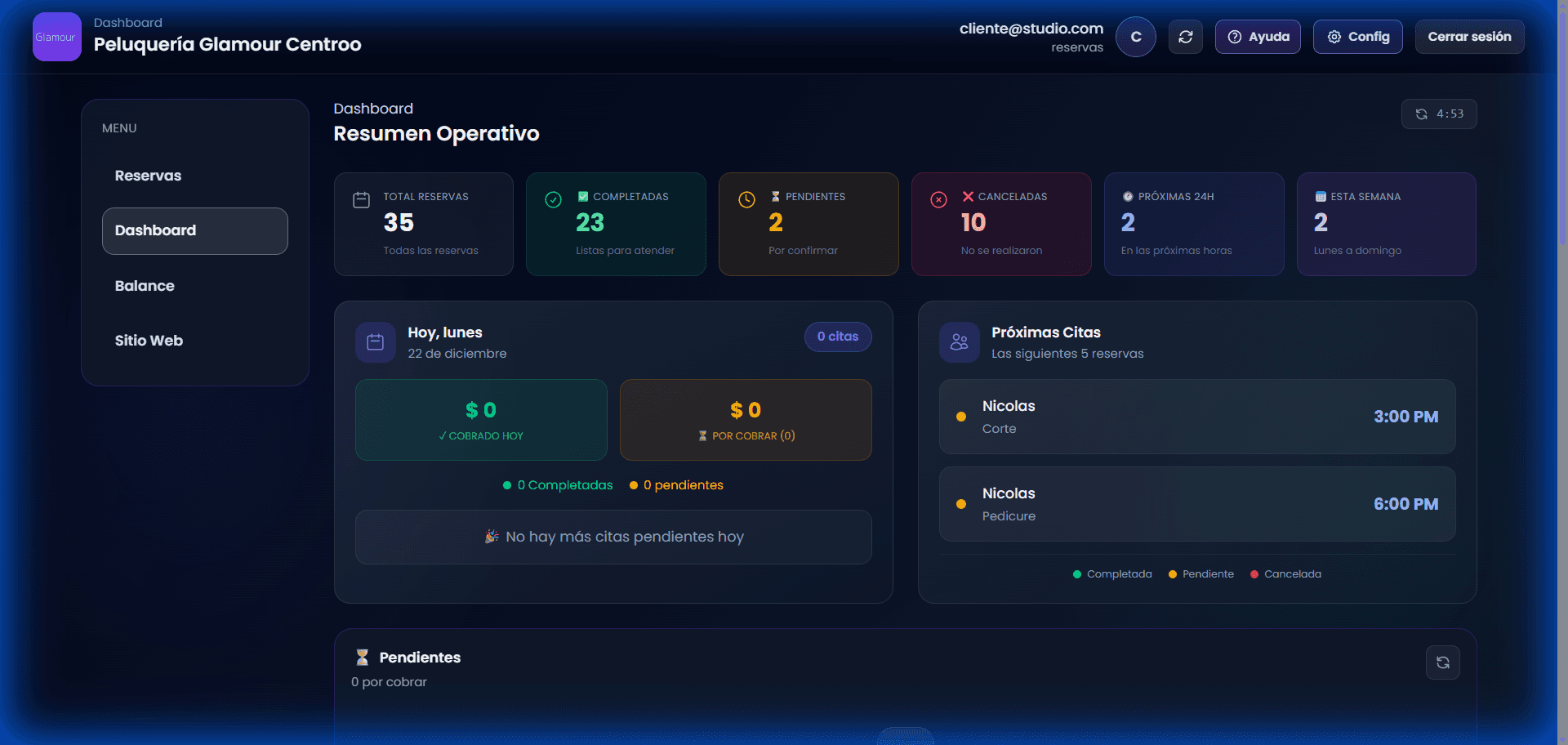Click the red X icon in Canceladas card
Image resolution: width=1568 pixels, height=745 pixels.
click(x=939, y=200)
